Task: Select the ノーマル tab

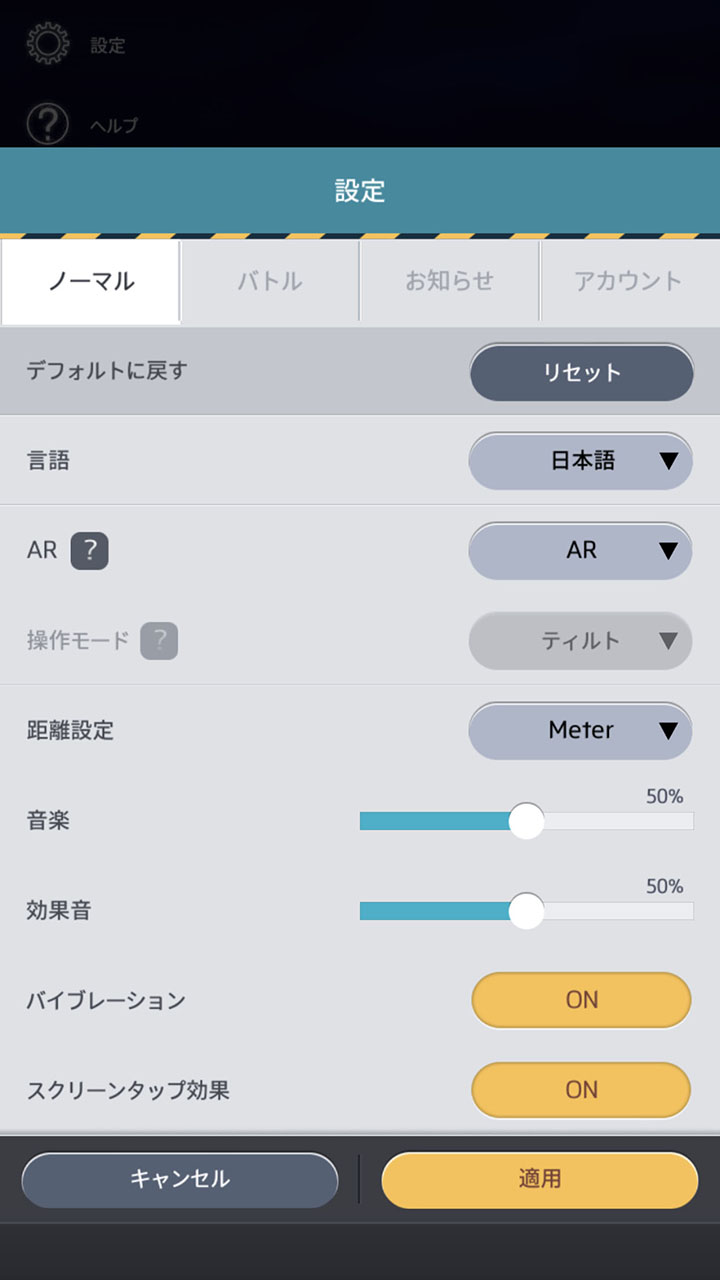Action: pyautogui.click(x=91, y=281)
